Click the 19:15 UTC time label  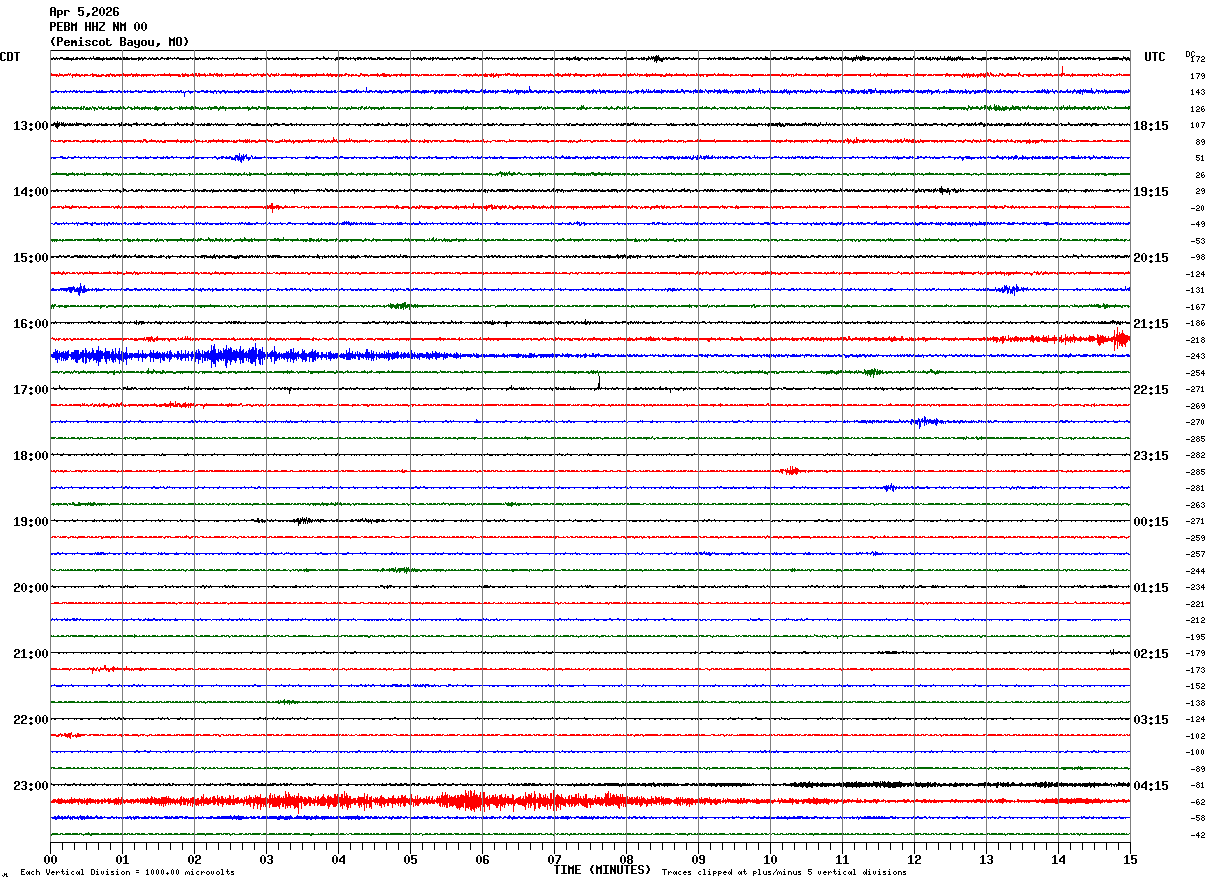pos(1151,192)
